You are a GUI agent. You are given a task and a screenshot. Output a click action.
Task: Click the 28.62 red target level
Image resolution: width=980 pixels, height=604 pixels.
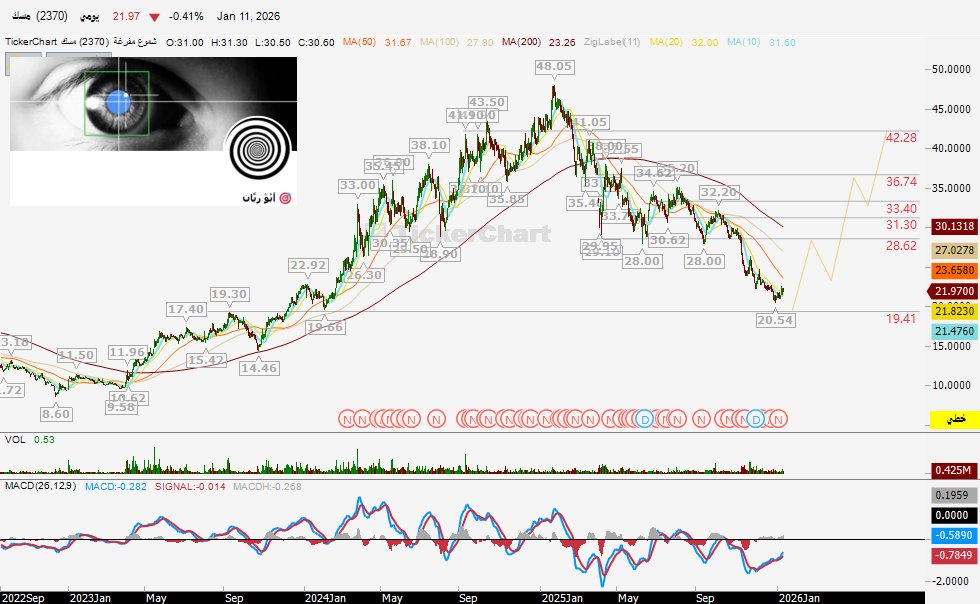click(901, 246)
